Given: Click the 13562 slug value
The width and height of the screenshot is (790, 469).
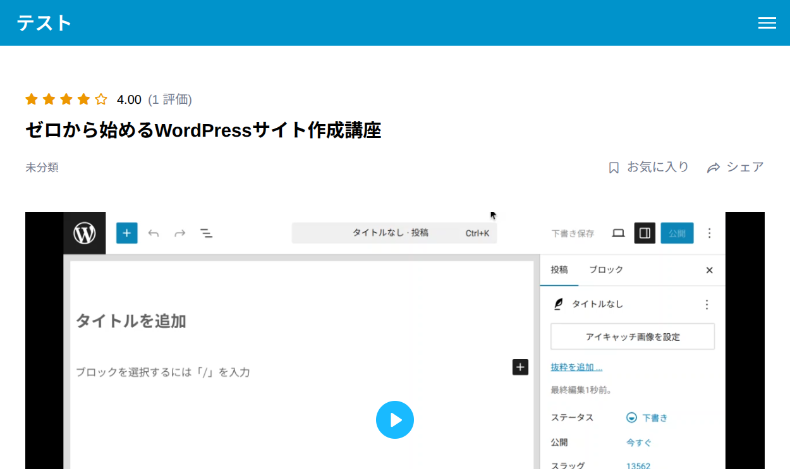Looking at the screenshot, I should pos(638,465).
